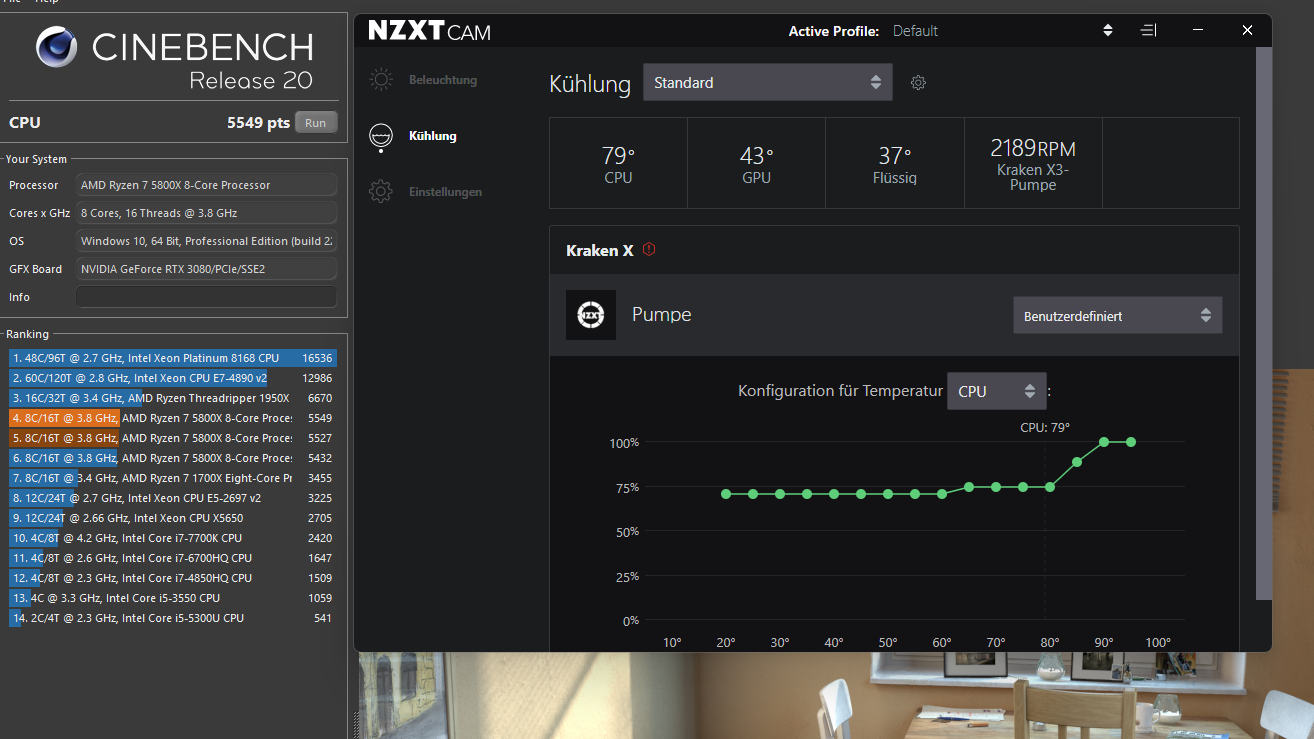Open the temperature source CPU dropdown
This screenshot has height=739, width=1314.
[996, 391]
